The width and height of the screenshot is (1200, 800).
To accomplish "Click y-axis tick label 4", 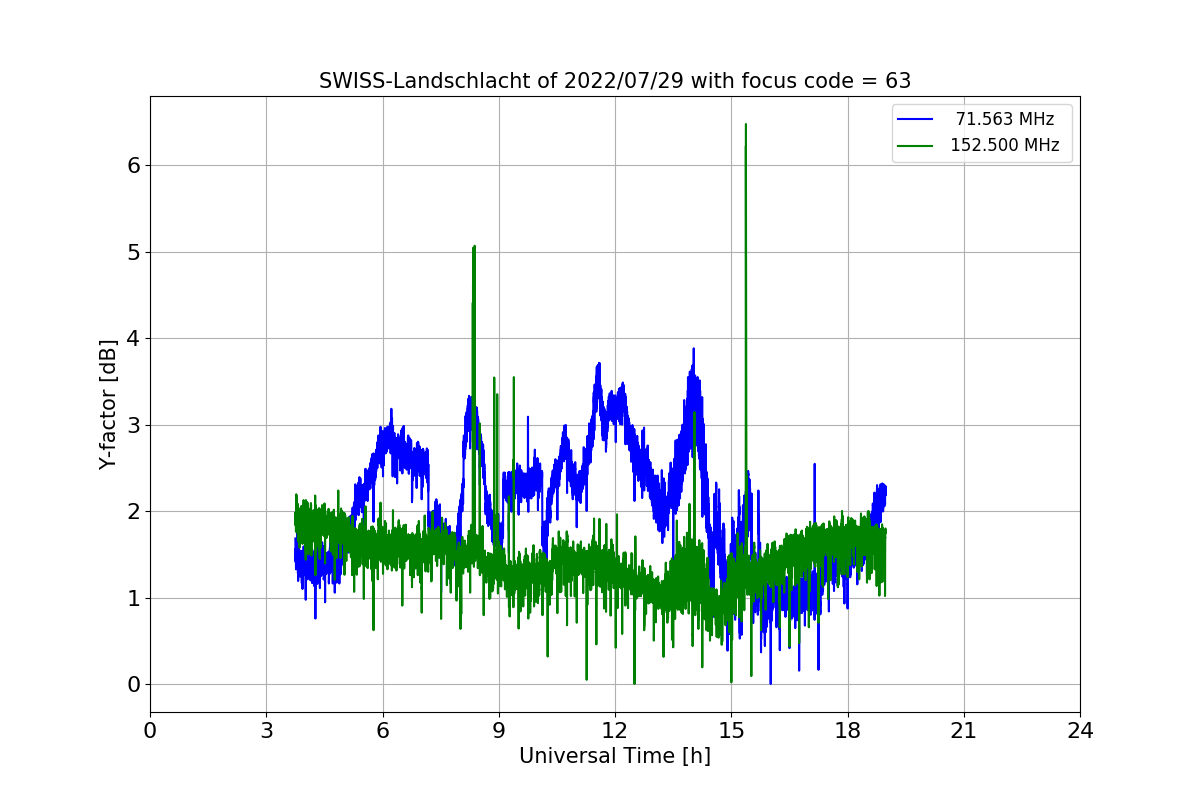I will [x=134, y=339].
